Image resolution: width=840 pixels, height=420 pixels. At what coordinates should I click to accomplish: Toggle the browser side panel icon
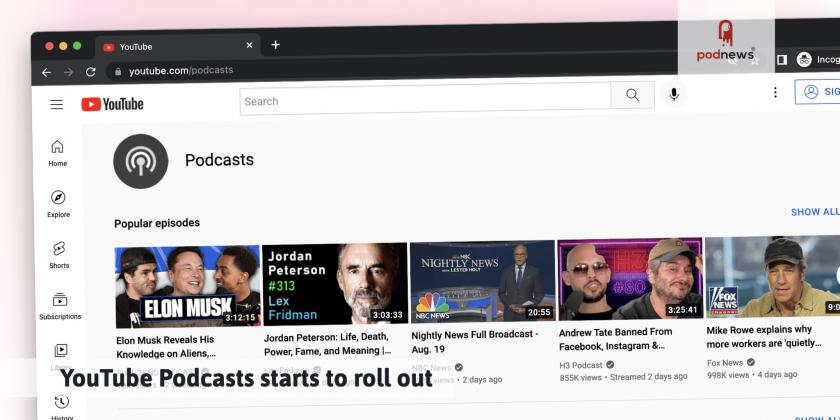tap(782, 60)
